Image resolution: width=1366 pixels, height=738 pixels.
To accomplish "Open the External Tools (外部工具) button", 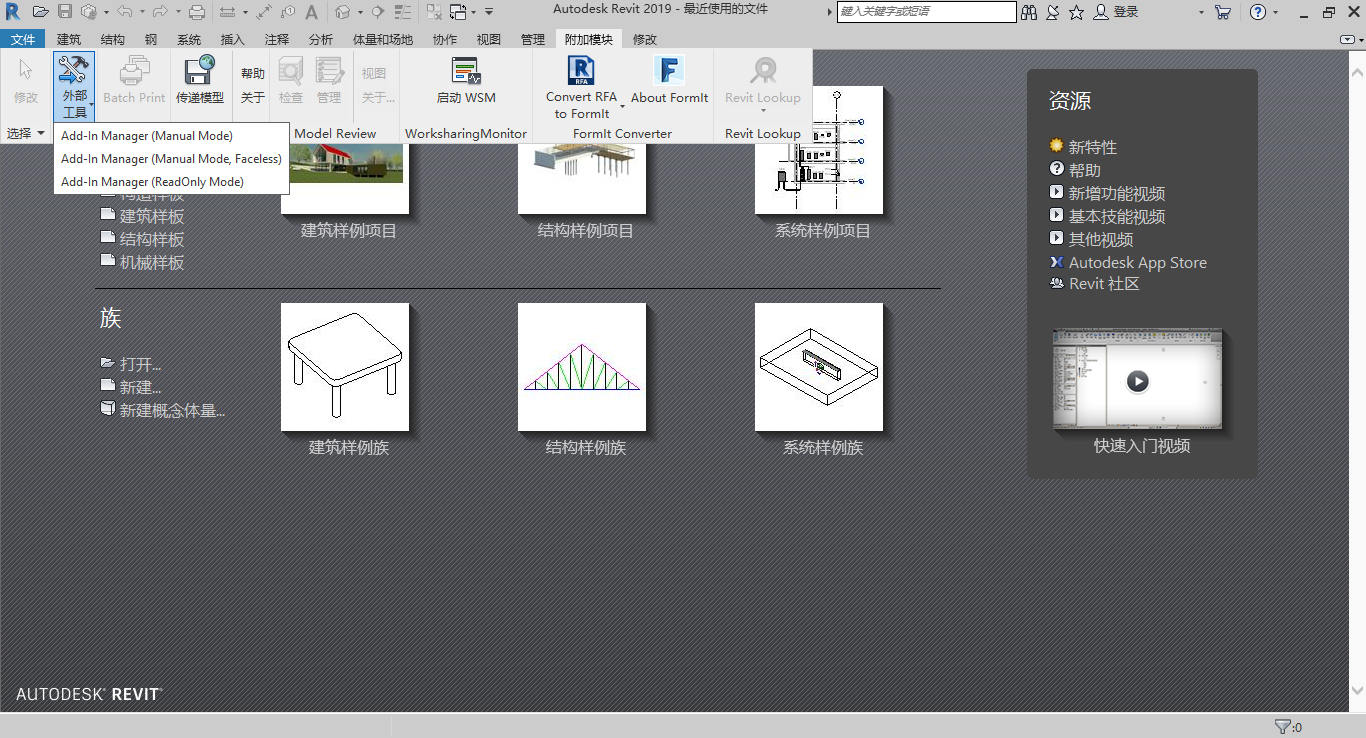I will 75,87.
